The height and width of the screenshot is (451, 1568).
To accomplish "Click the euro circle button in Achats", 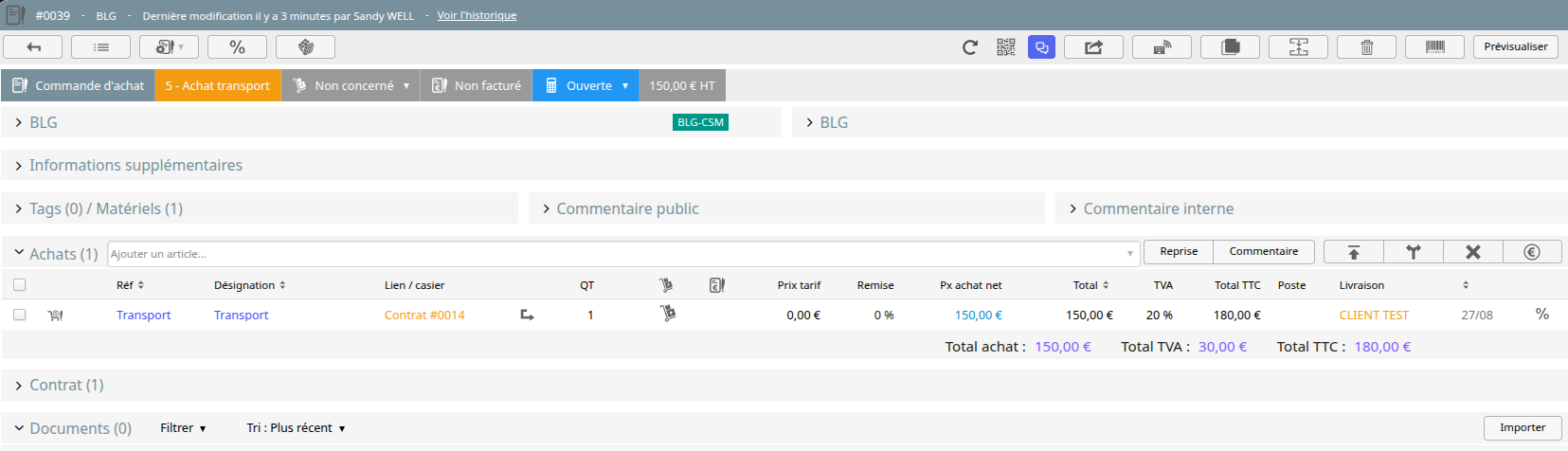I will (x=1532, y=252).
